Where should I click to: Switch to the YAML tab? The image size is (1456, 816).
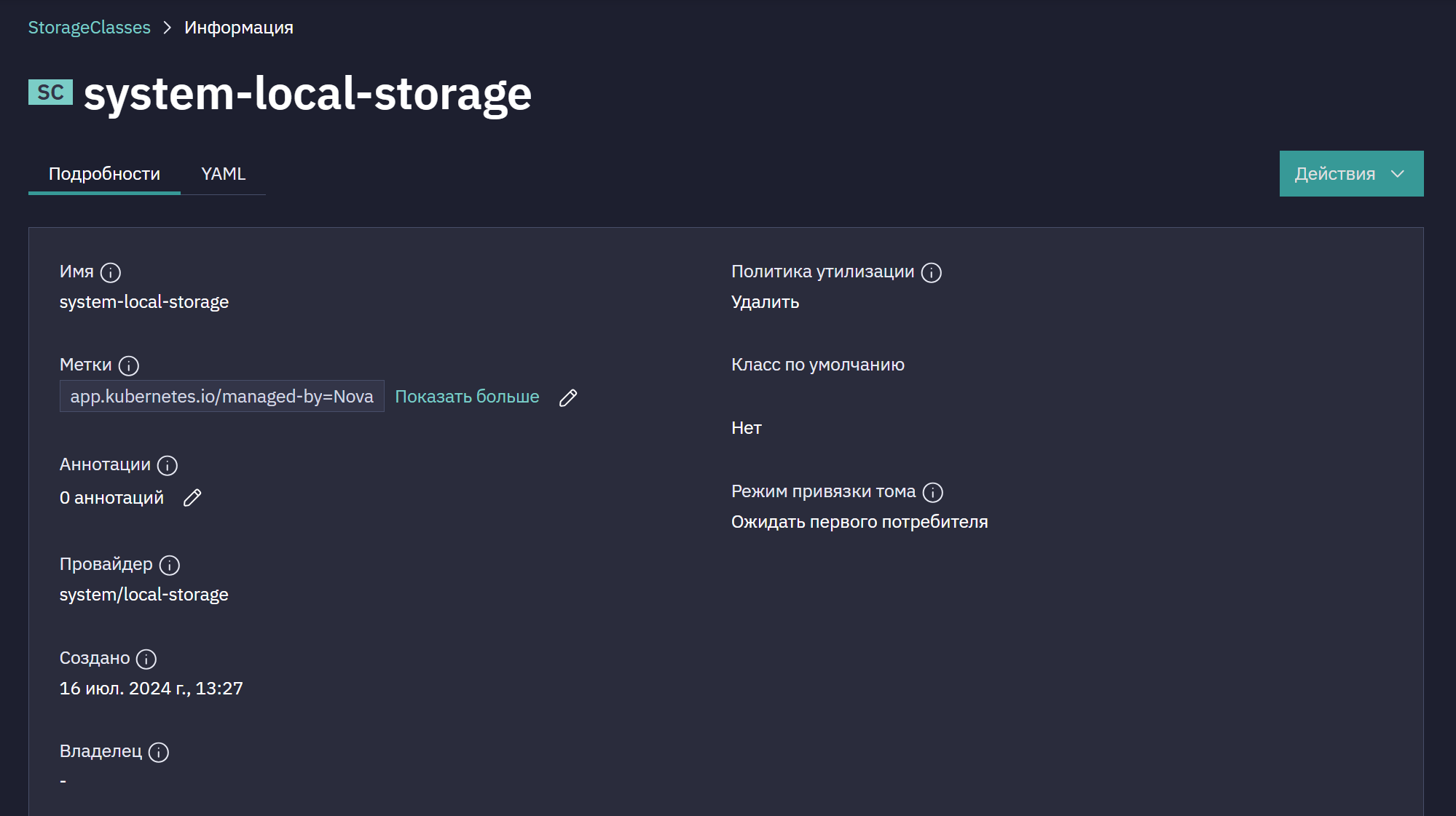[x=223, y=174]
